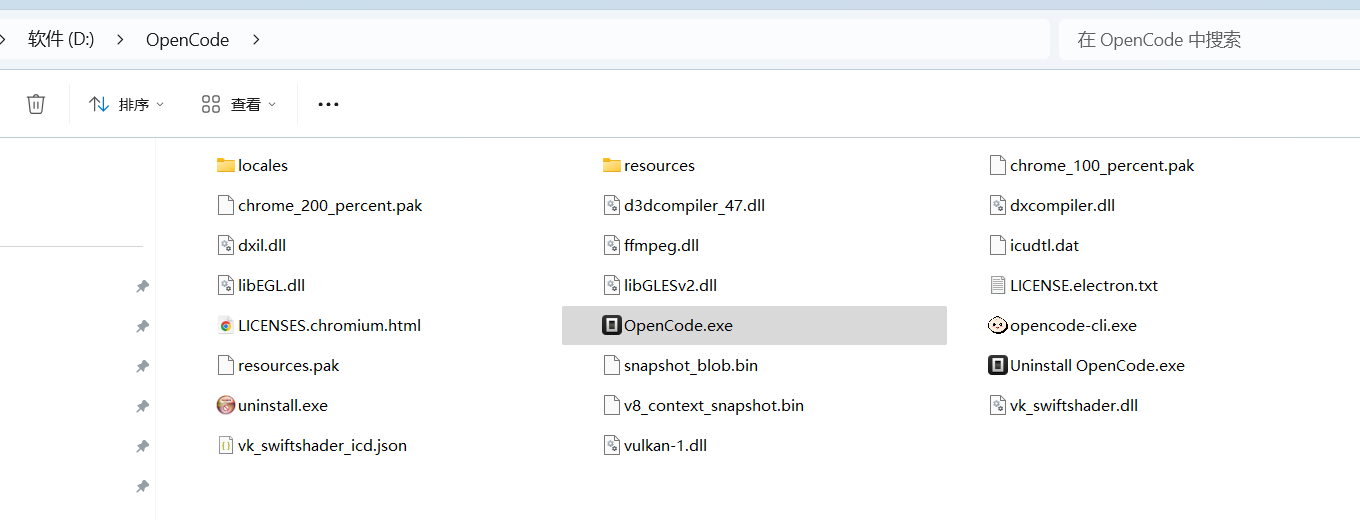Select uninstall.exe file name
The image size is (1360, 520).
(x=282, y=405)
